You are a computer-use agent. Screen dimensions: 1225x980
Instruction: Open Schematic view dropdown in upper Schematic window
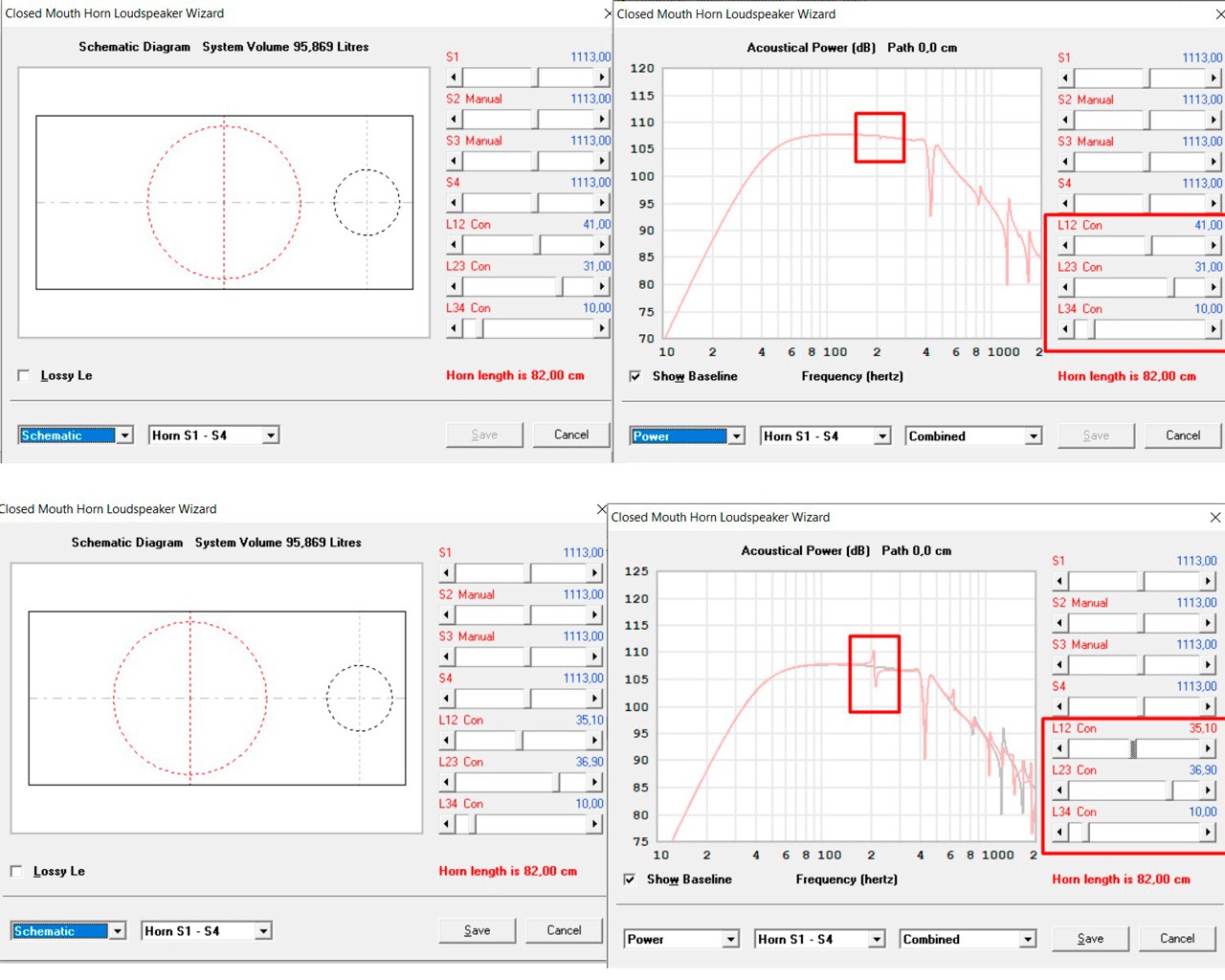pyautogui.click(x=124, y=435)
